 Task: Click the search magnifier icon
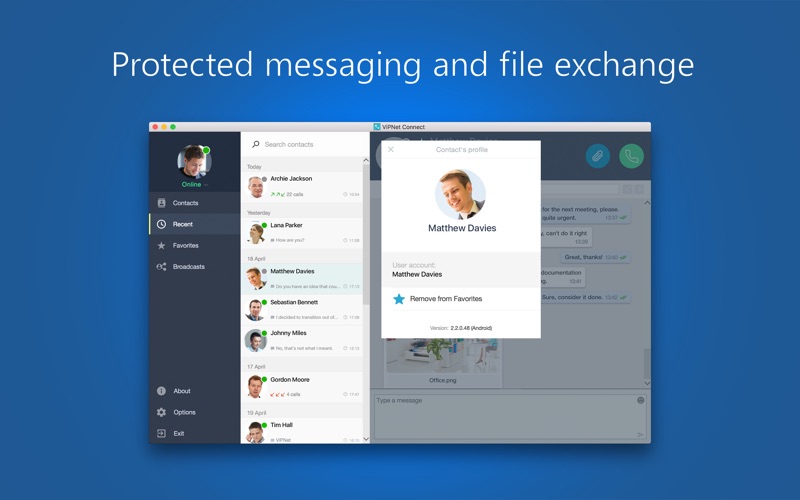click(x=256, y=144)
